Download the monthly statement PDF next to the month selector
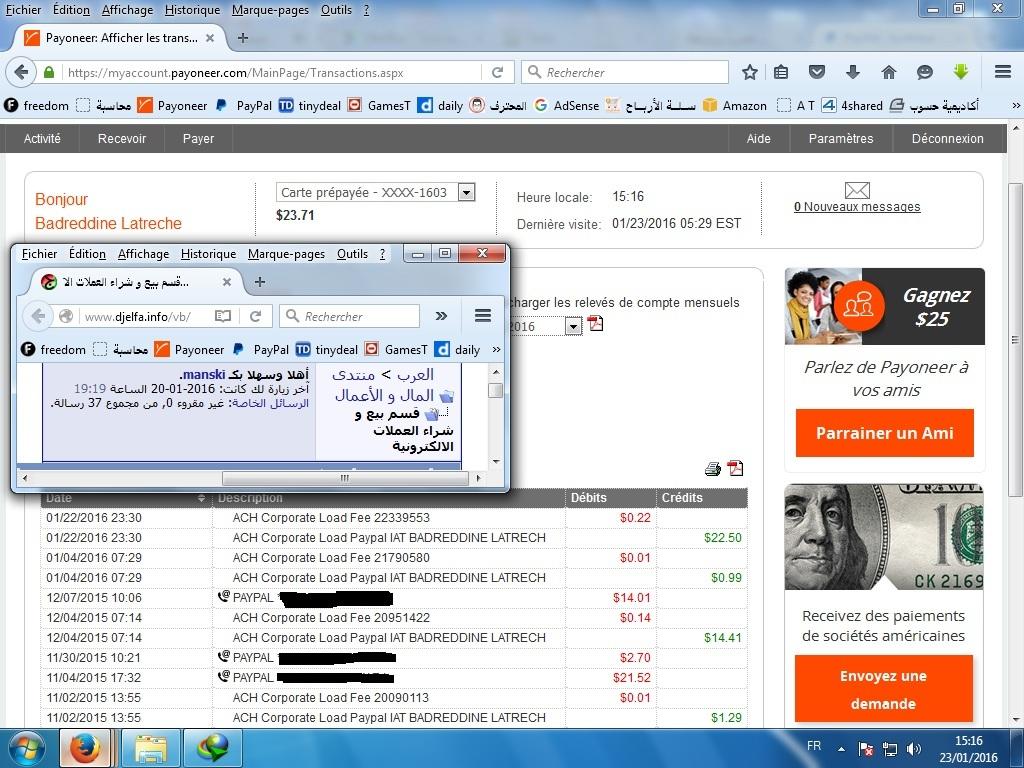 pos(596,324)
